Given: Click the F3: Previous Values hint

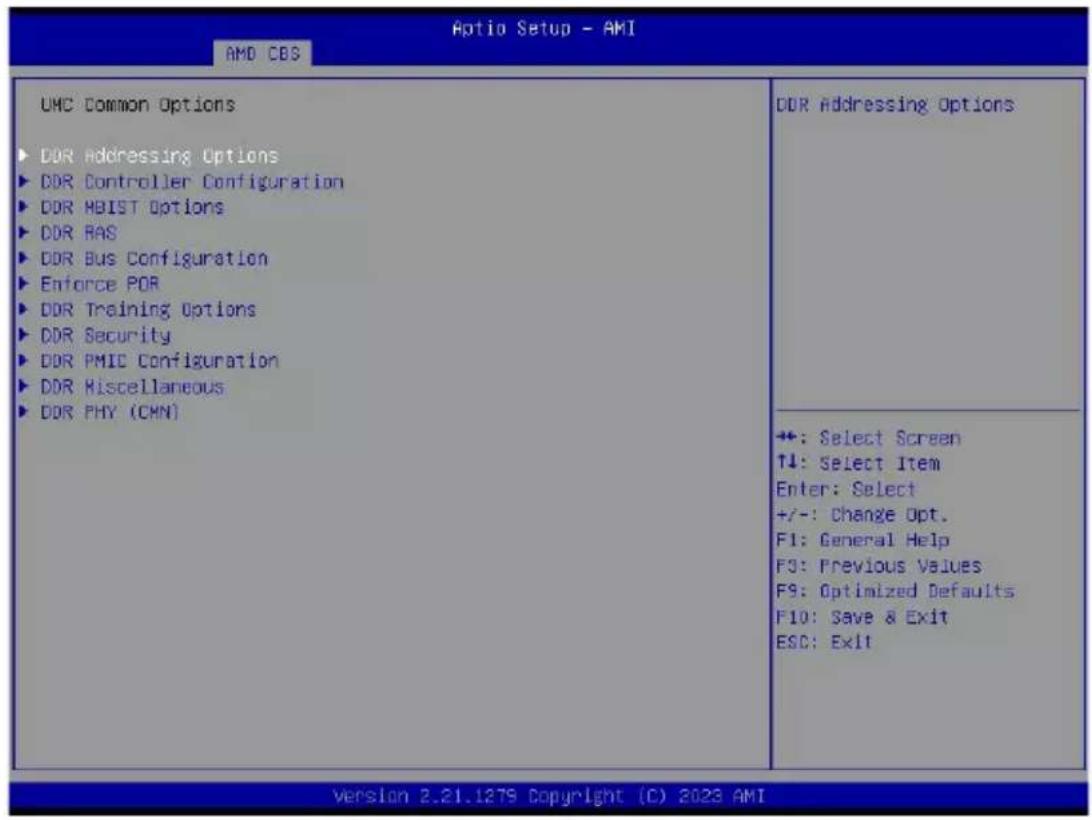Looking at the screenshot, I should (879, 566).
